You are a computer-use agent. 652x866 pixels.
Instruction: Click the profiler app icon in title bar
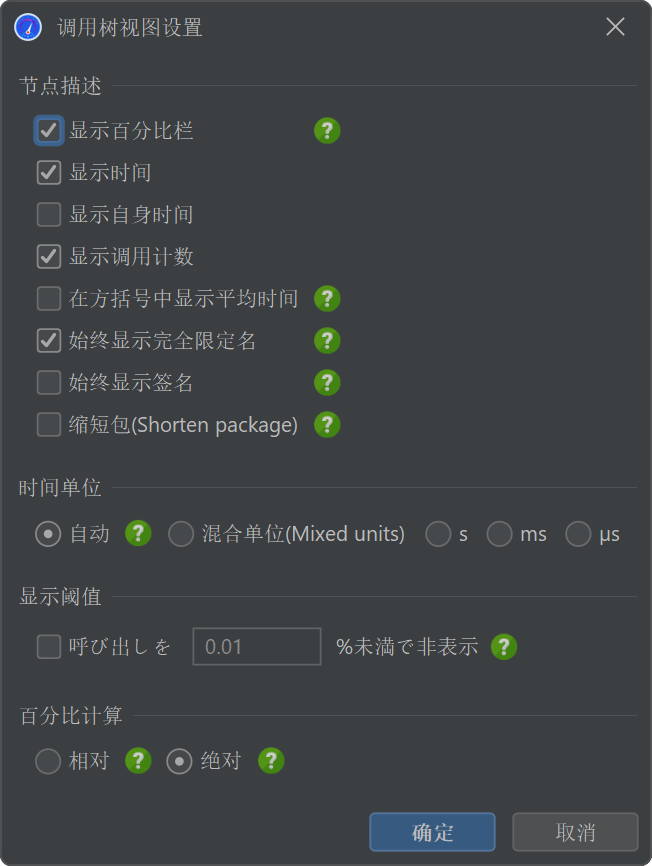coord(28,27)
